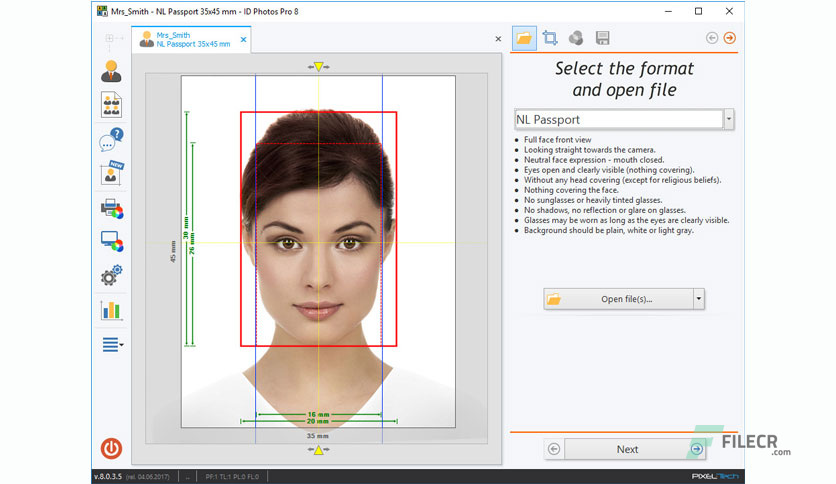Click the 45 mm height label left of photo
836x484 pixels.
pos(173,251)
